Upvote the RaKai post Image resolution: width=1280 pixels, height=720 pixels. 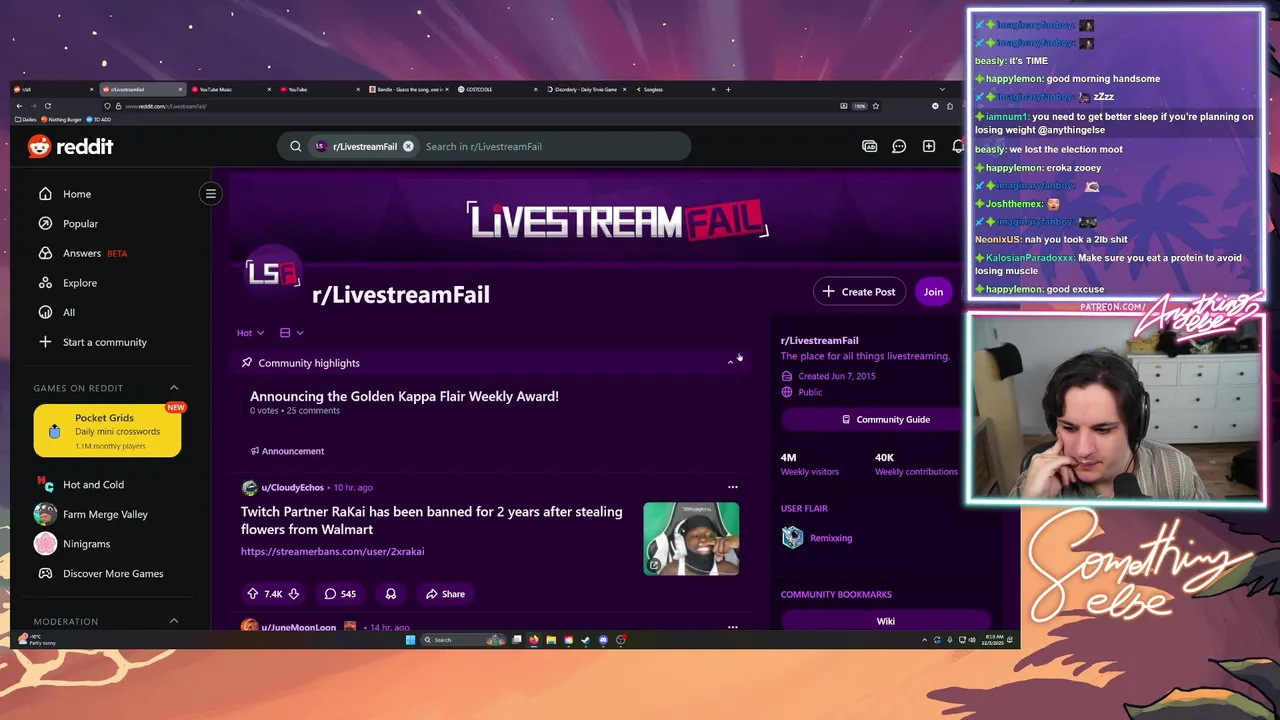coord(253,594)
